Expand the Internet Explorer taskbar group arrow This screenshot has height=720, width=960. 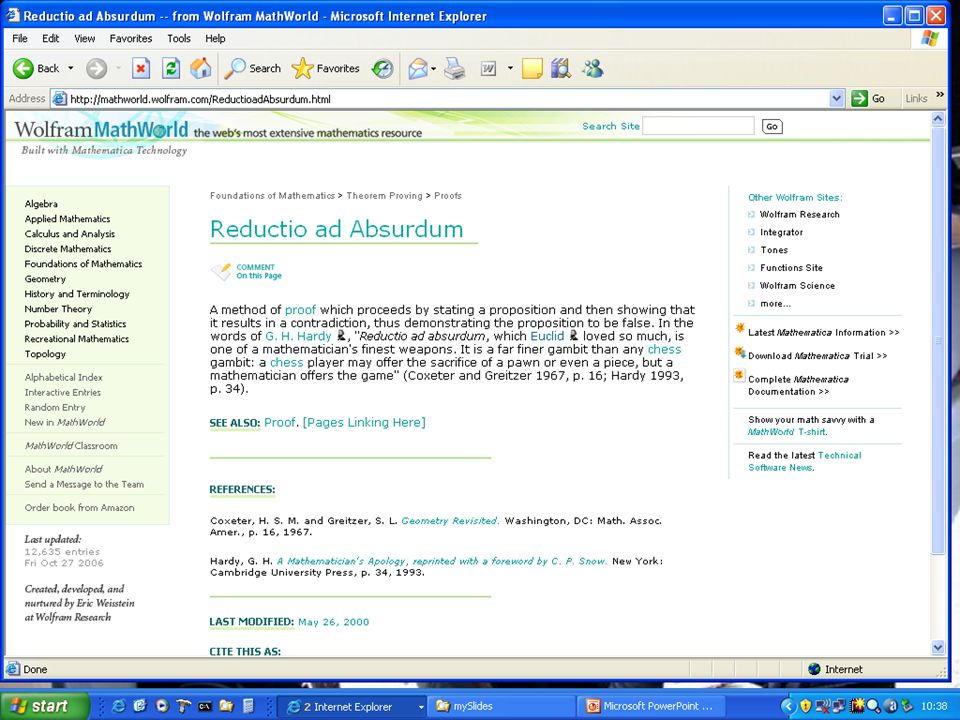[421, 707]
